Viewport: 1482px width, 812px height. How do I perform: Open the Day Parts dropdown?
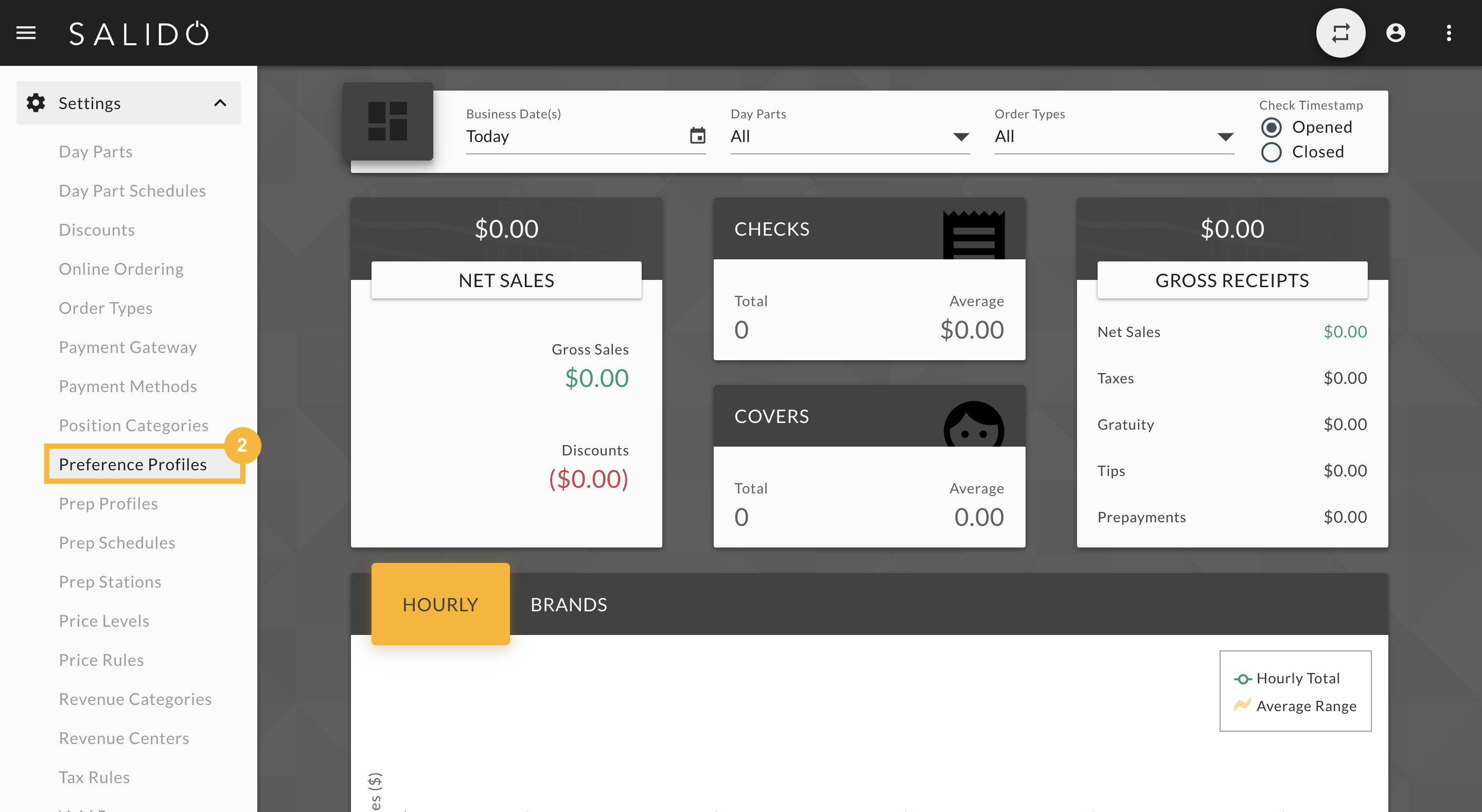(850, 136)
